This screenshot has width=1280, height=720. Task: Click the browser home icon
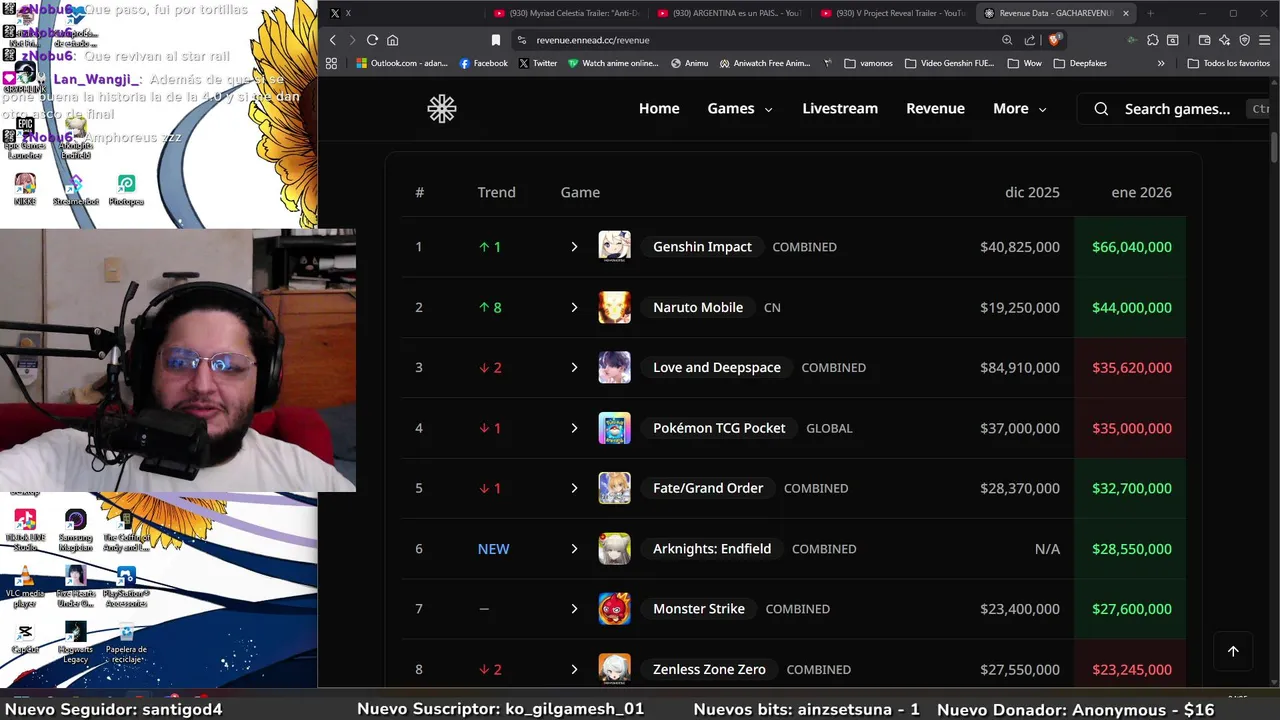tap(392, 40)
